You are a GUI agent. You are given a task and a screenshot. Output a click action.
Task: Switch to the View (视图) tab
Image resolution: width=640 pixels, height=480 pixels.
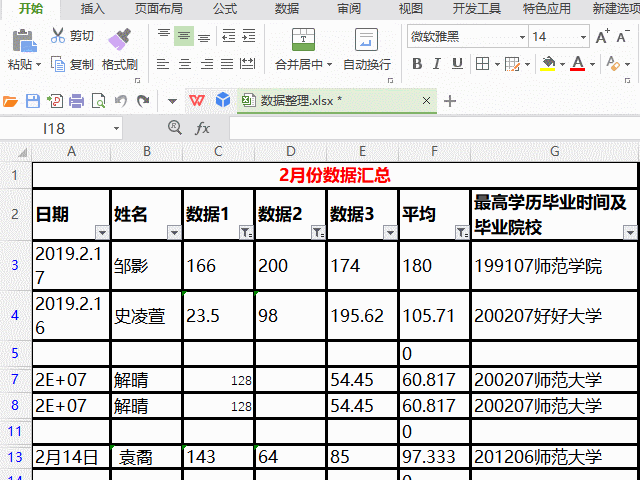pos(411,9)
